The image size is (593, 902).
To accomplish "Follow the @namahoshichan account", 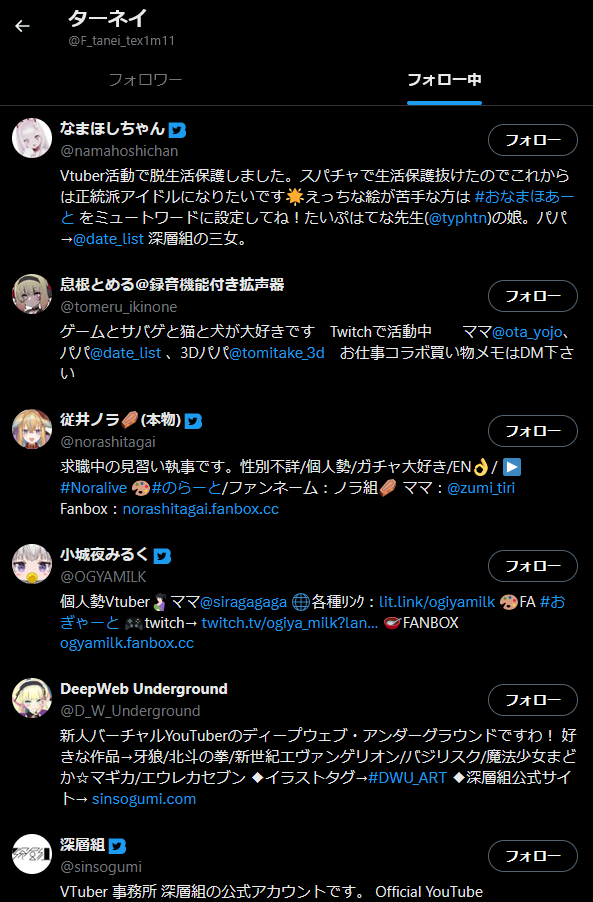I will [x=533, y=140].
